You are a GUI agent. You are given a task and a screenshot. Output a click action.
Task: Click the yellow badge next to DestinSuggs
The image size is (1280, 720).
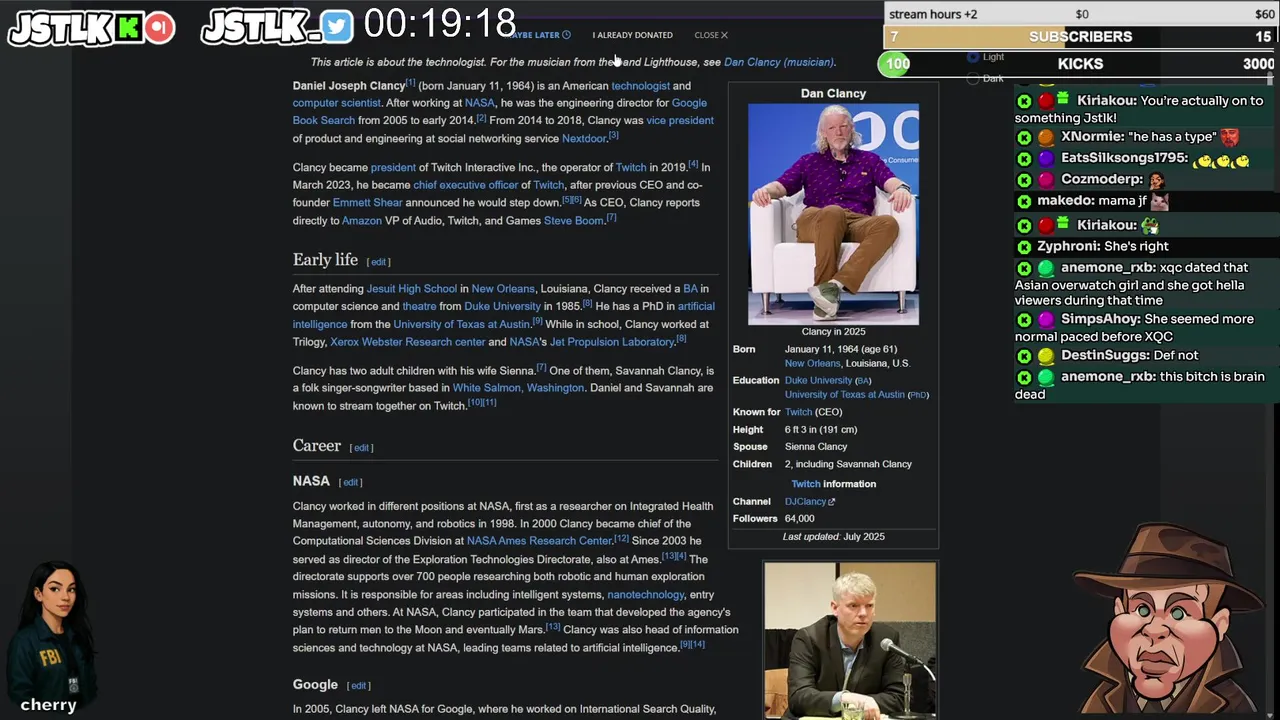(1045, 356)
